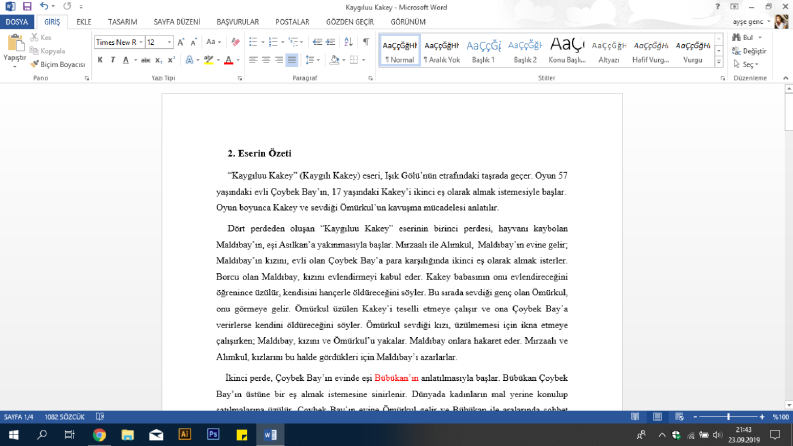Apply Altyazı style
Viewport: 793px width, 446px height.
(609, 51)
